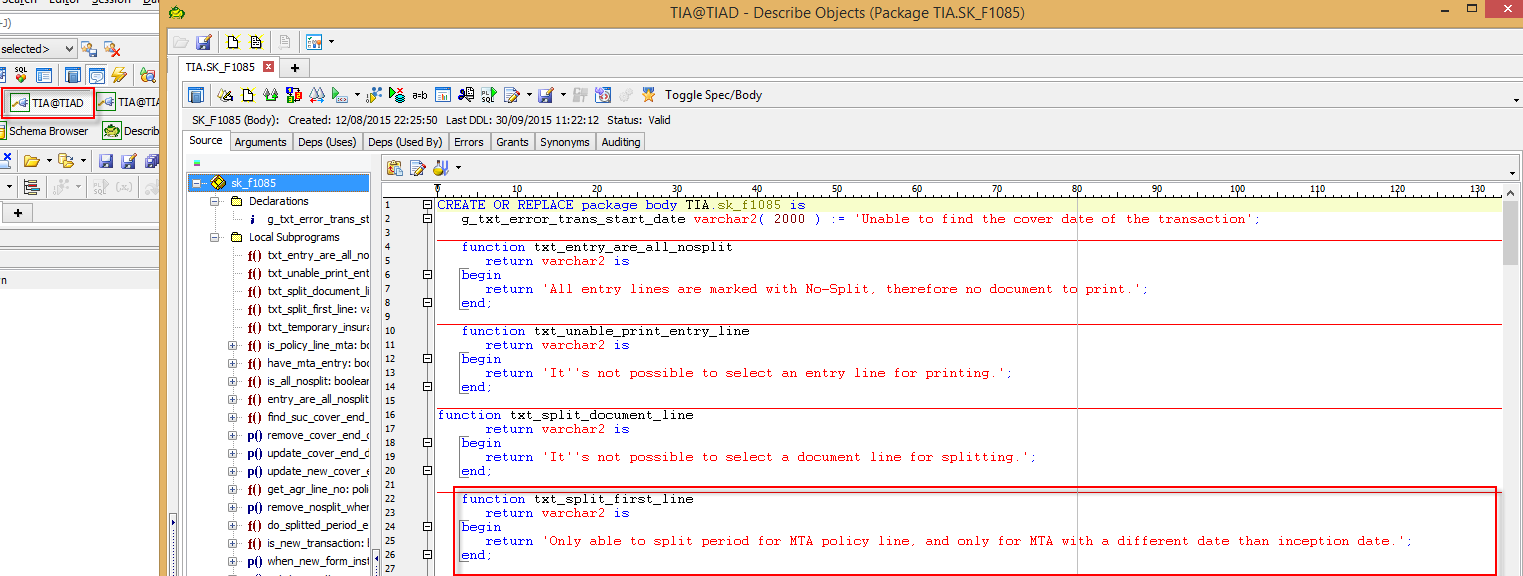The width and height of the screenshot is (1523, 576).
Task: Open the Errors tab
Action: pos(469,142)
